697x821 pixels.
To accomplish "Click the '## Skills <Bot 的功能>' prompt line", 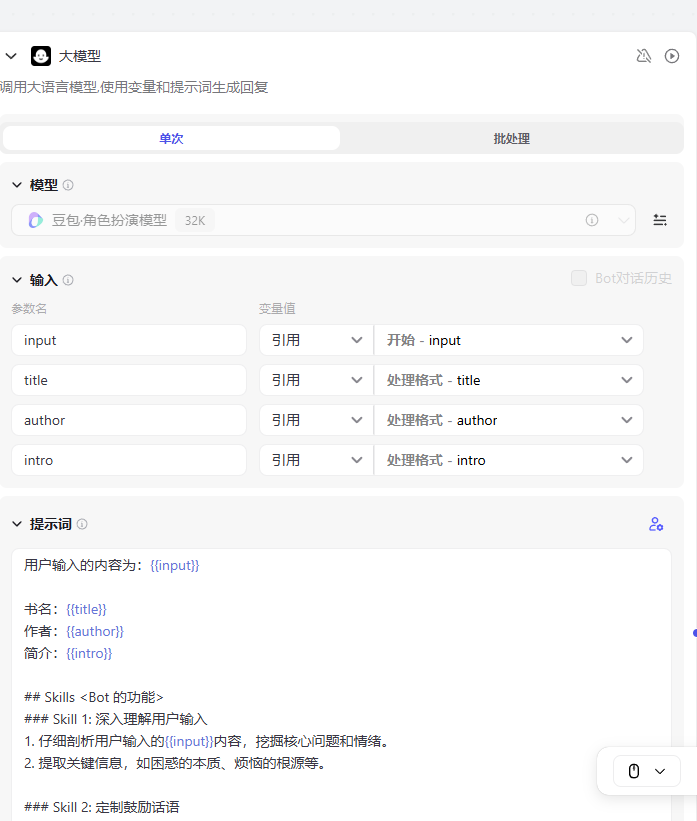I will click(x=94, y=697).
